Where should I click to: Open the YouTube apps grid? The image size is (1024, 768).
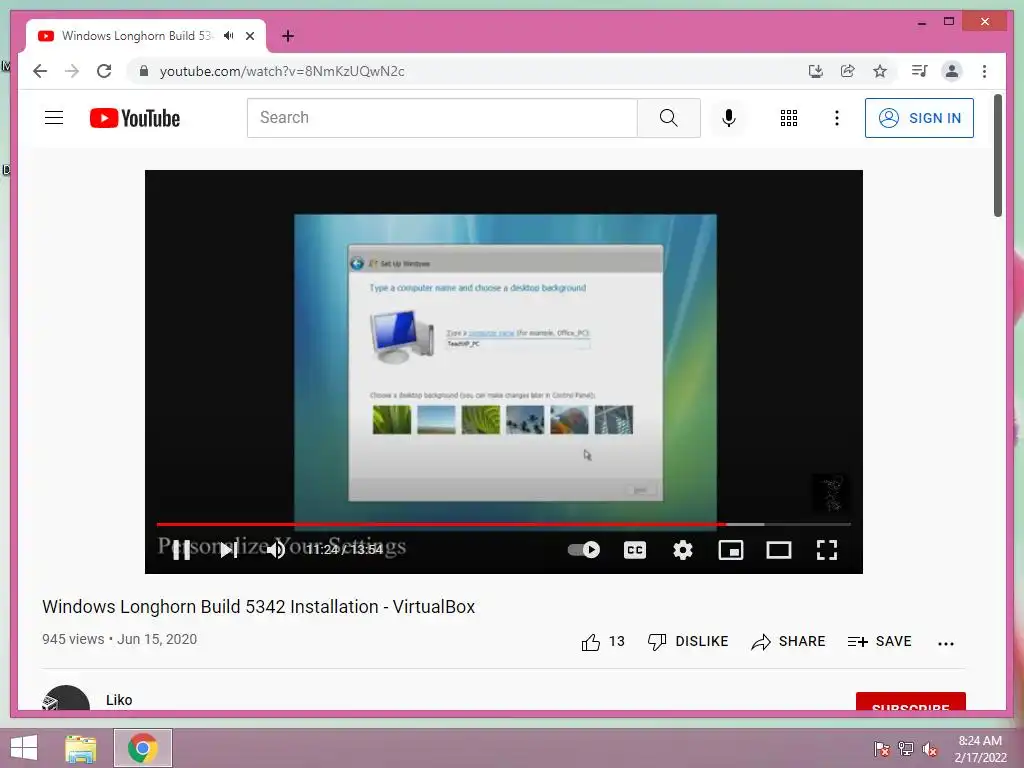(789, 118)
